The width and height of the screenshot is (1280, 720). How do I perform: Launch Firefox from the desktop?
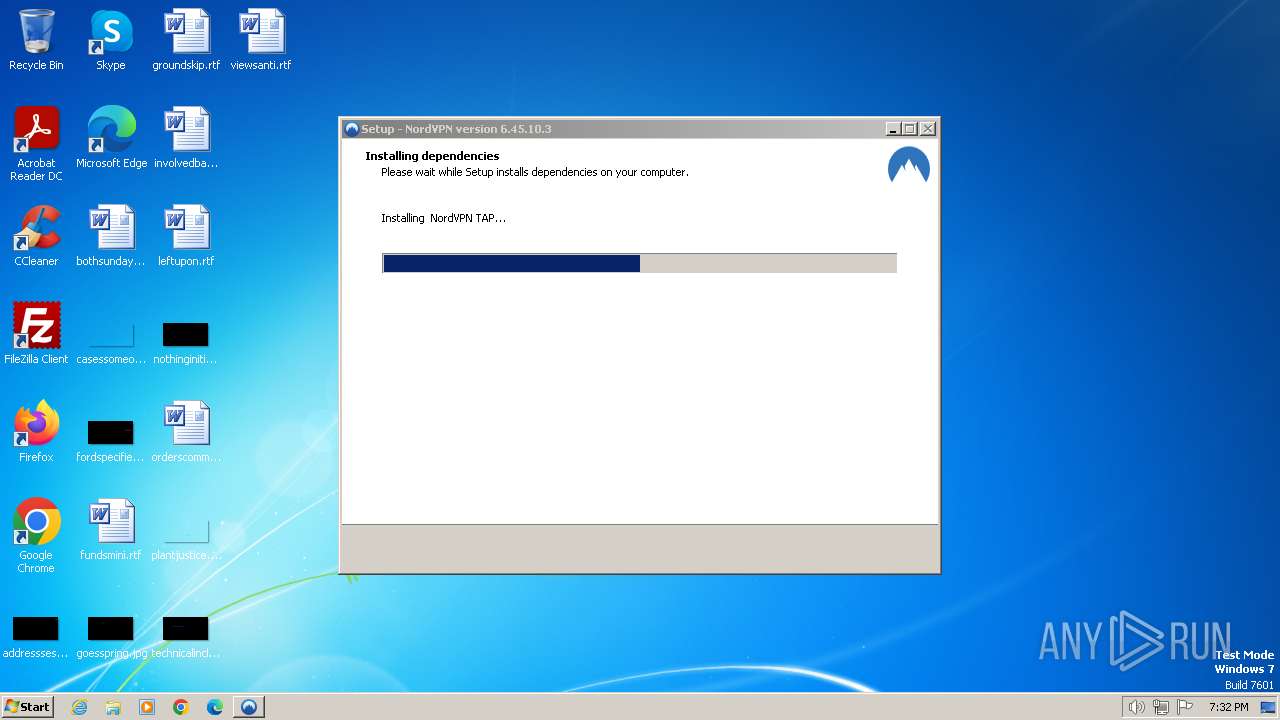tap(36, 431)
